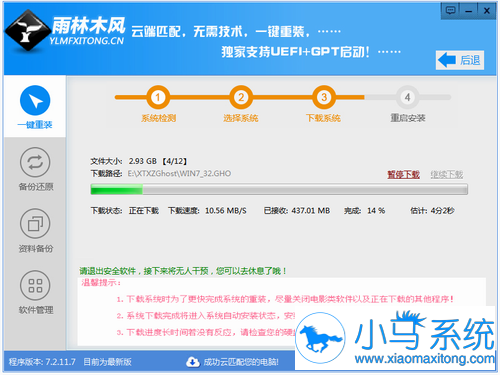
Task: Click the download path E:\XTXZGhost\WIN7_32.GHO
Action: pyautogui.click(x=179, y=173)
